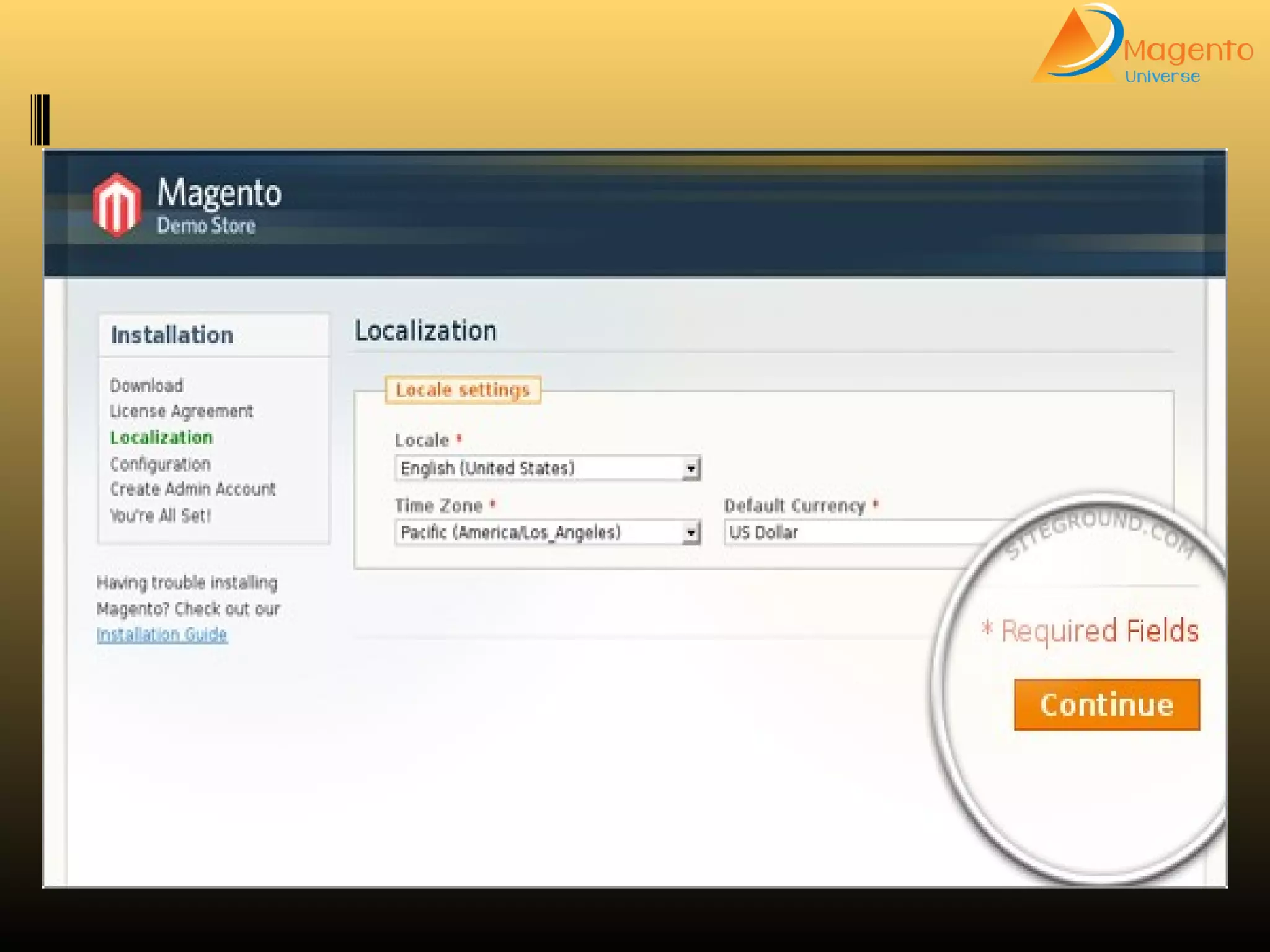The width and height of the screenshot is (1270, 952).
Task: Select the Download installation step
Action: [x=146, y=386]
